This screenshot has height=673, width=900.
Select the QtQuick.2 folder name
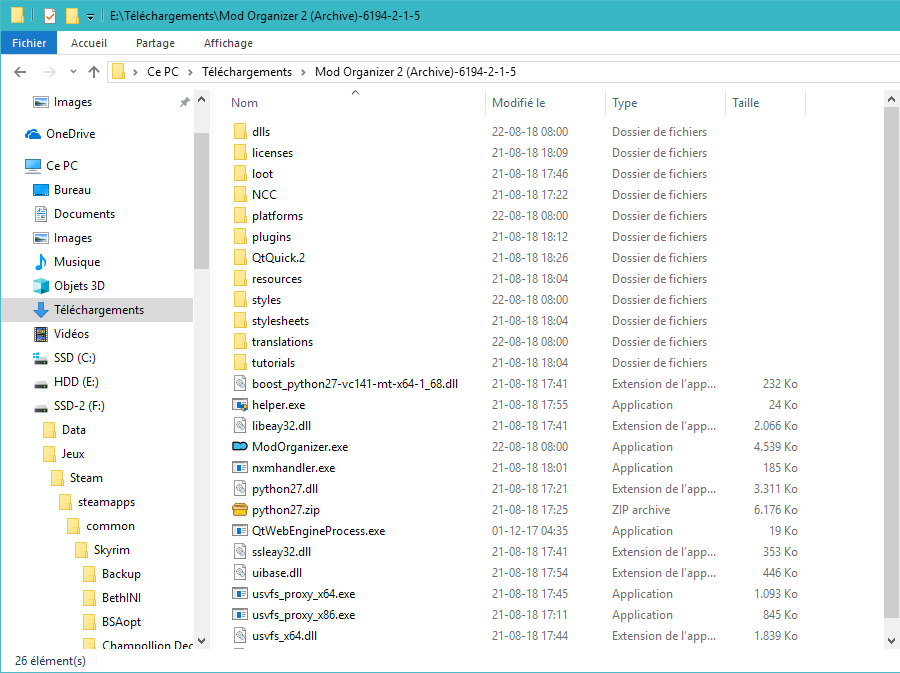point(278,258)
